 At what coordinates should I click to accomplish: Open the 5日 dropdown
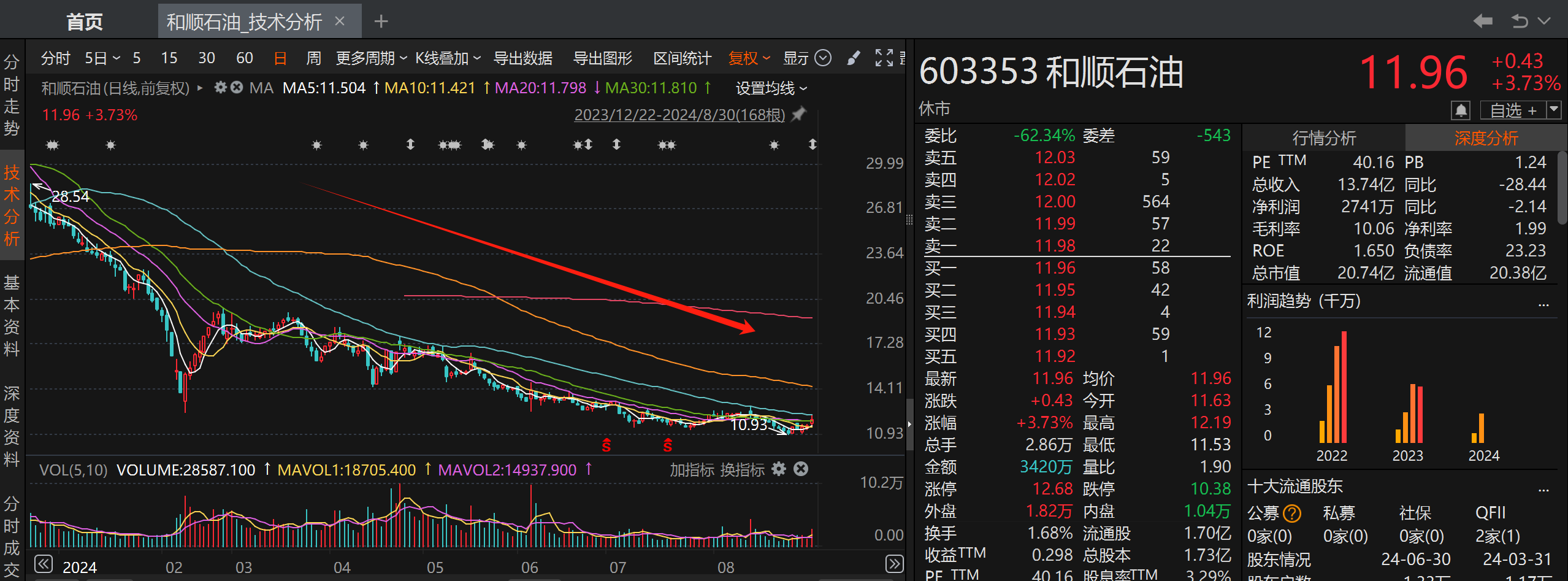coord(102,58)
